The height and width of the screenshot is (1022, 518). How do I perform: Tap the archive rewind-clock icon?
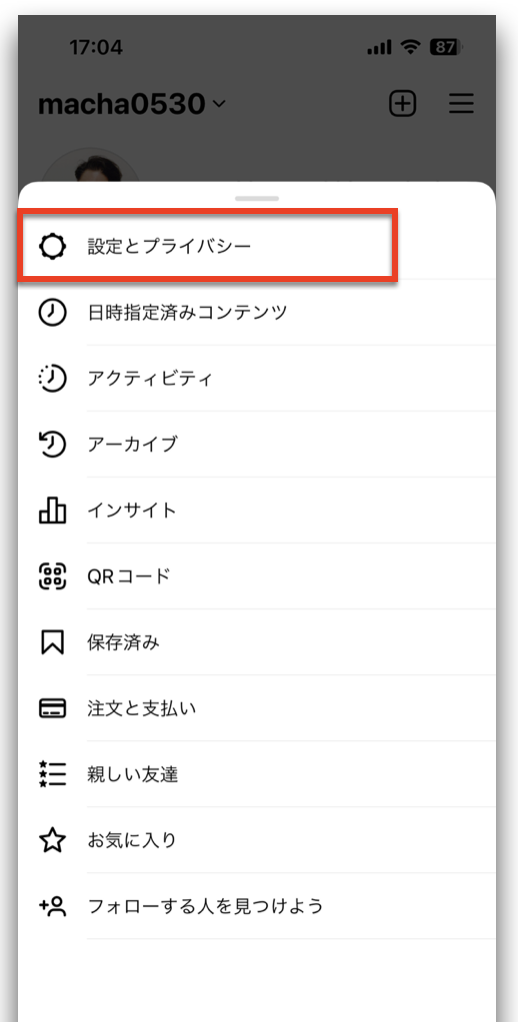pos(52,445)
